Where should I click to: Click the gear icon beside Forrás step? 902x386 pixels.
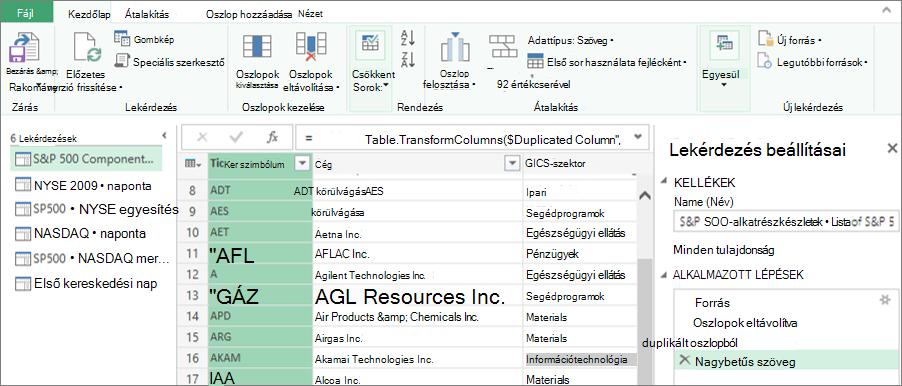885,299
